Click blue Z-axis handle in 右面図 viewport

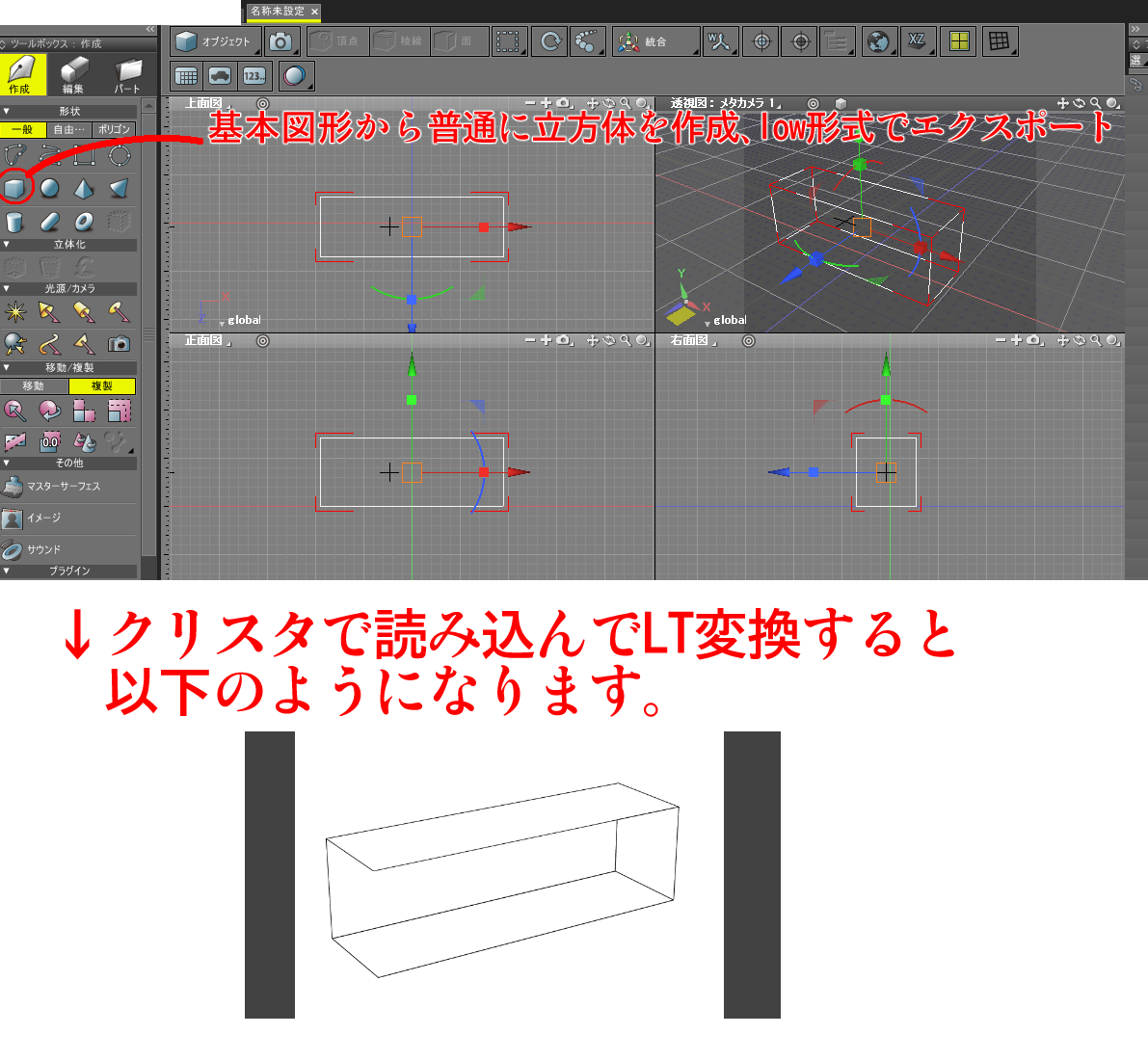(x=814, y=473)
